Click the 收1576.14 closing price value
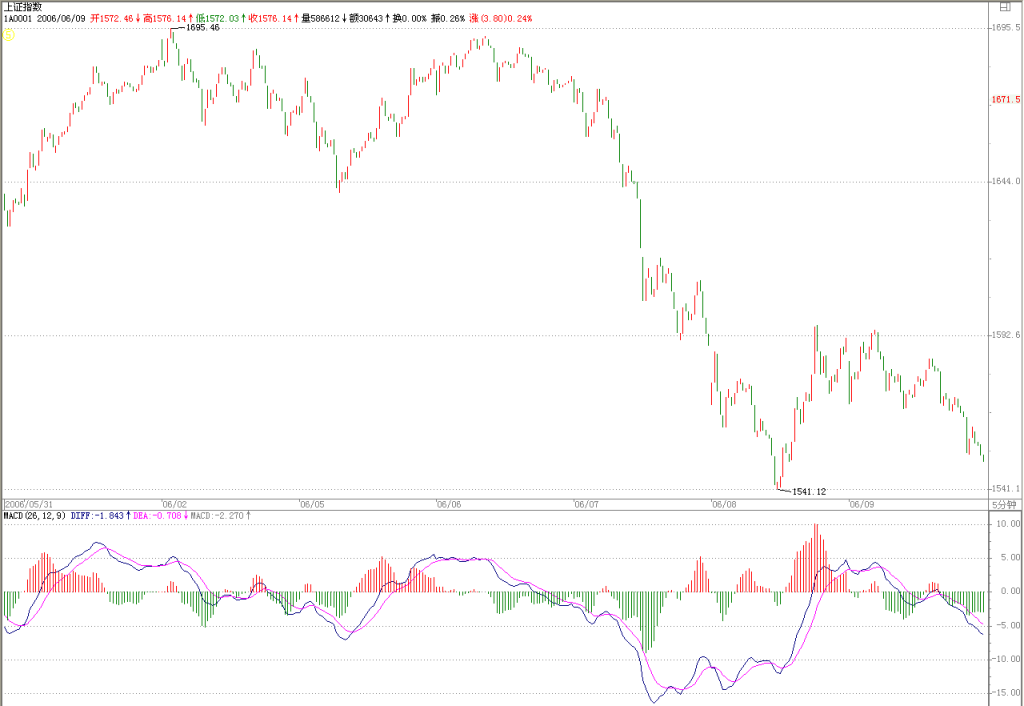This screenshot has height=706, width=1024. (x=270, y=18)
